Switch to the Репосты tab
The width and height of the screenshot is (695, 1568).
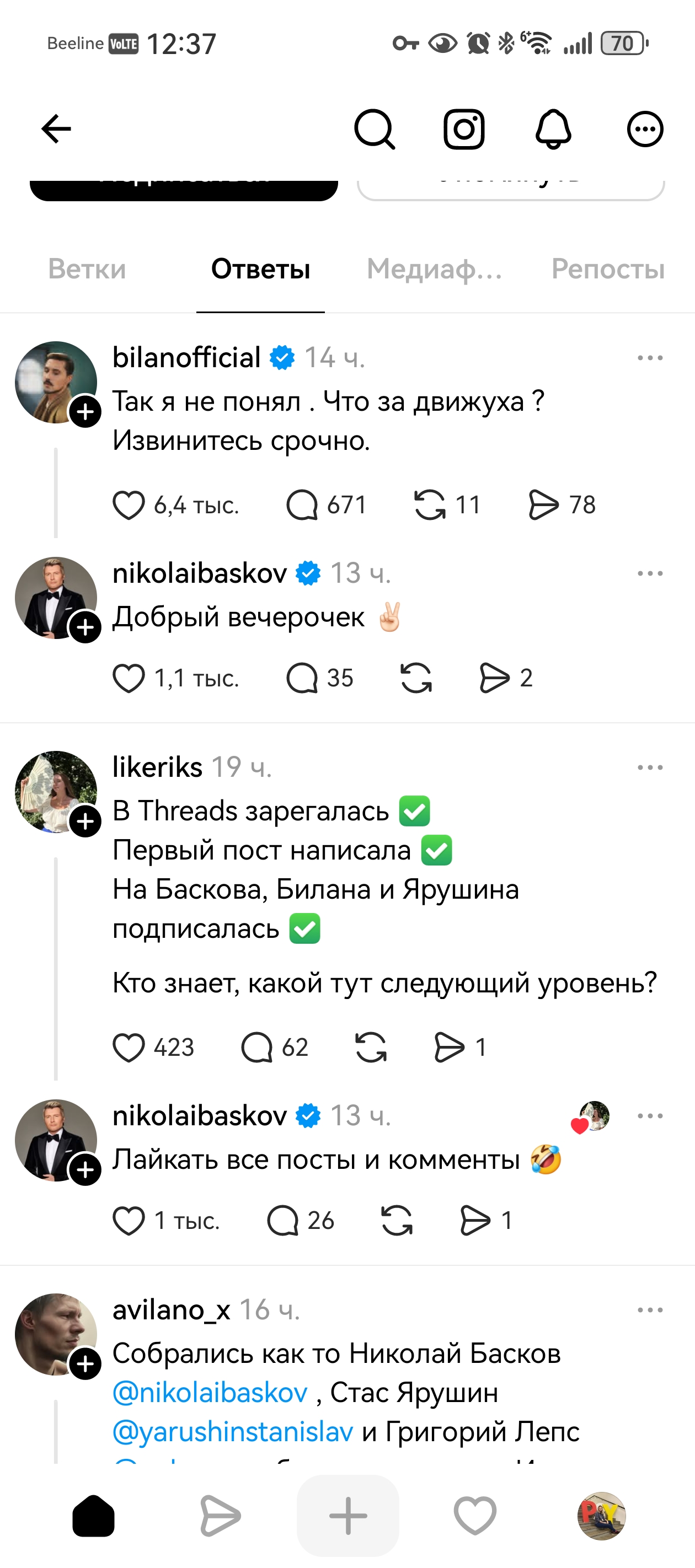click(607, 269)
